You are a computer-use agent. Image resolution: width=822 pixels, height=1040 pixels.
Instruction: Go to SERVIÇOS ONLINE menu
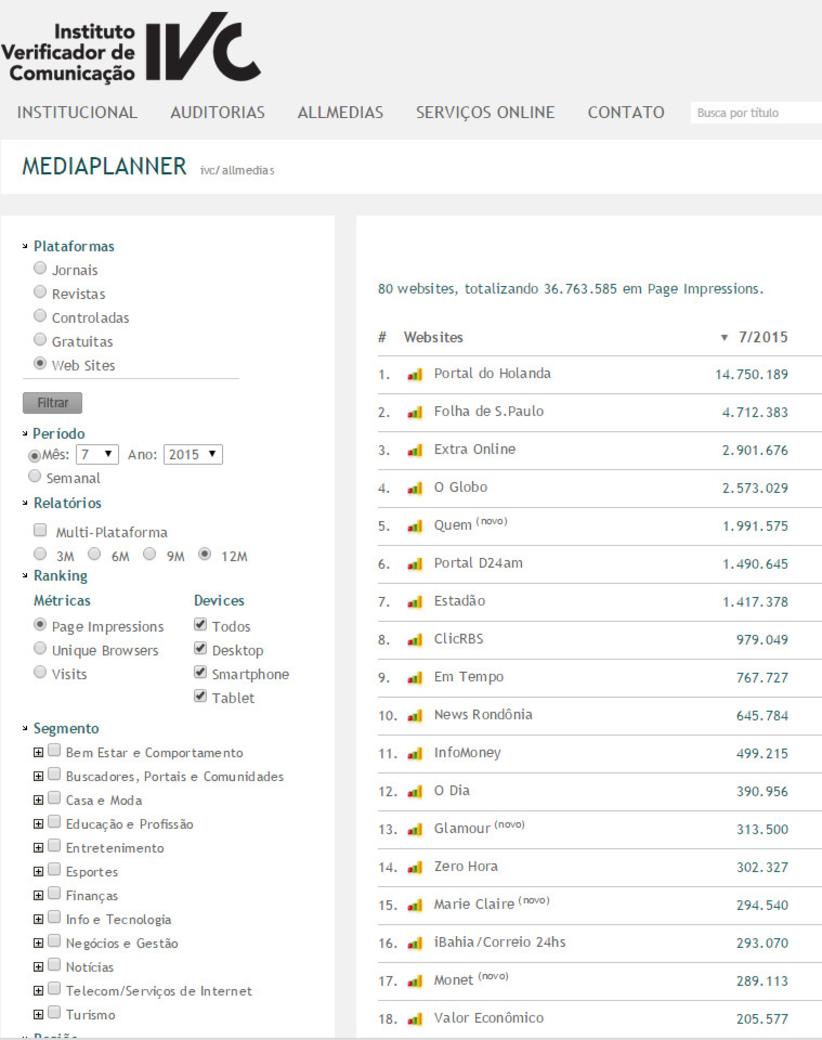(x=485, y=112)
